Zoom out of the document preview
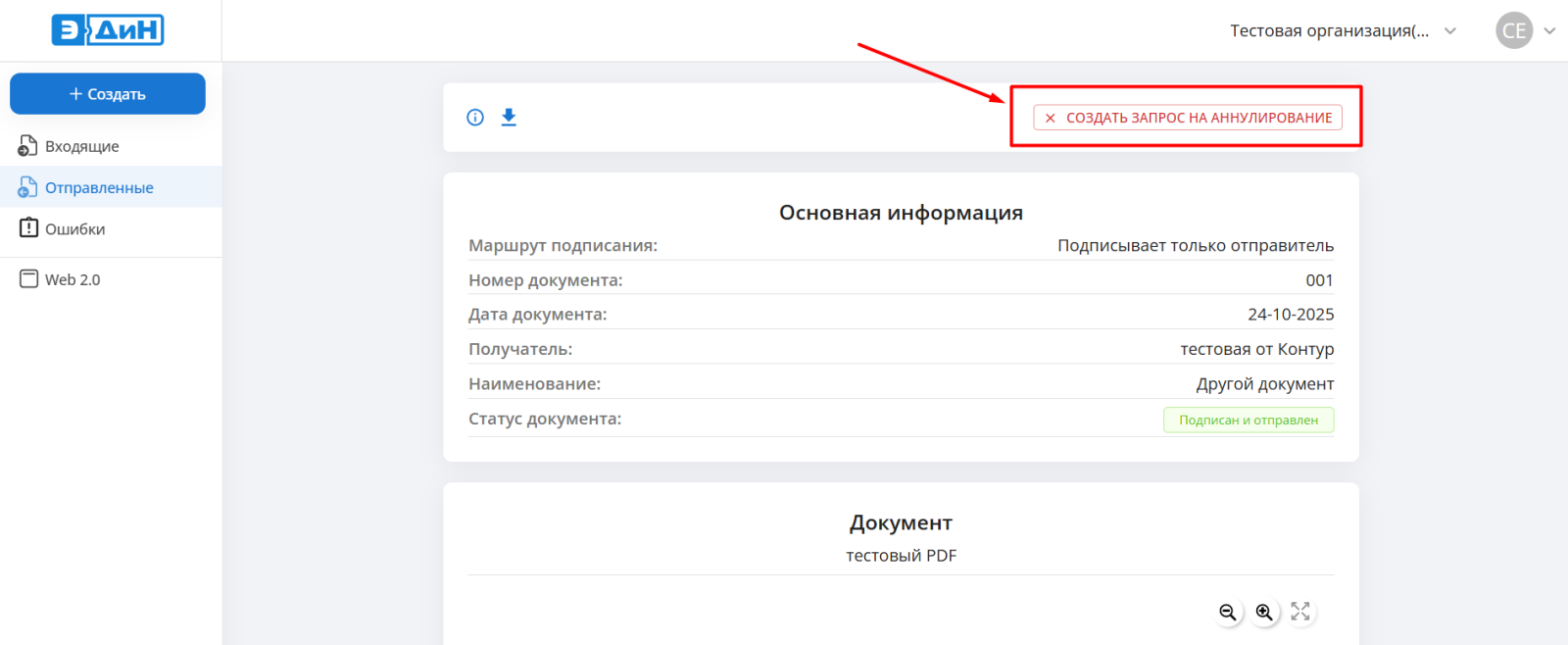Image resolution: width=1568 pixels, height=645 pixels. point(1227,612)
